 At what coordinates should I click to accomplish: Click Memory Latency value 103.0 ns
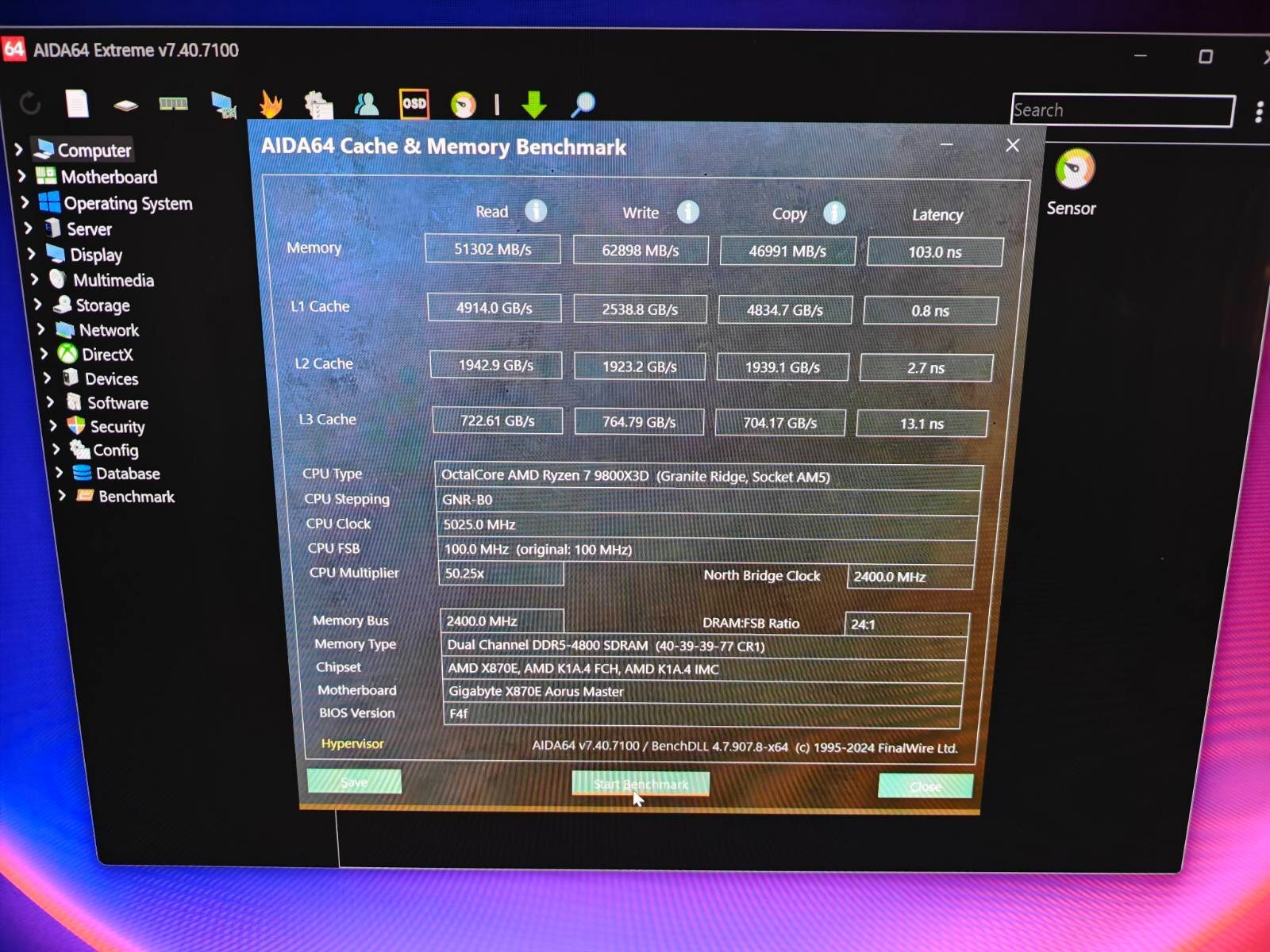coord(935,252)
